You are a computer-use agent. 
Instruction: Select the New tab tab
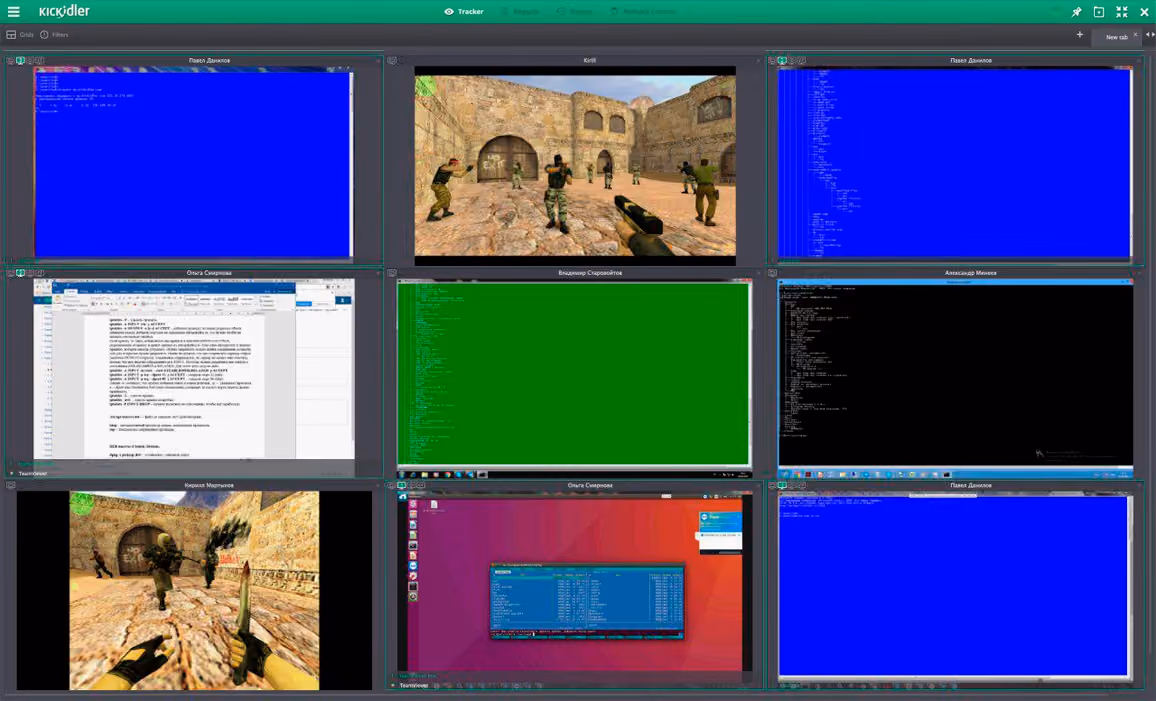point(1116,37)
